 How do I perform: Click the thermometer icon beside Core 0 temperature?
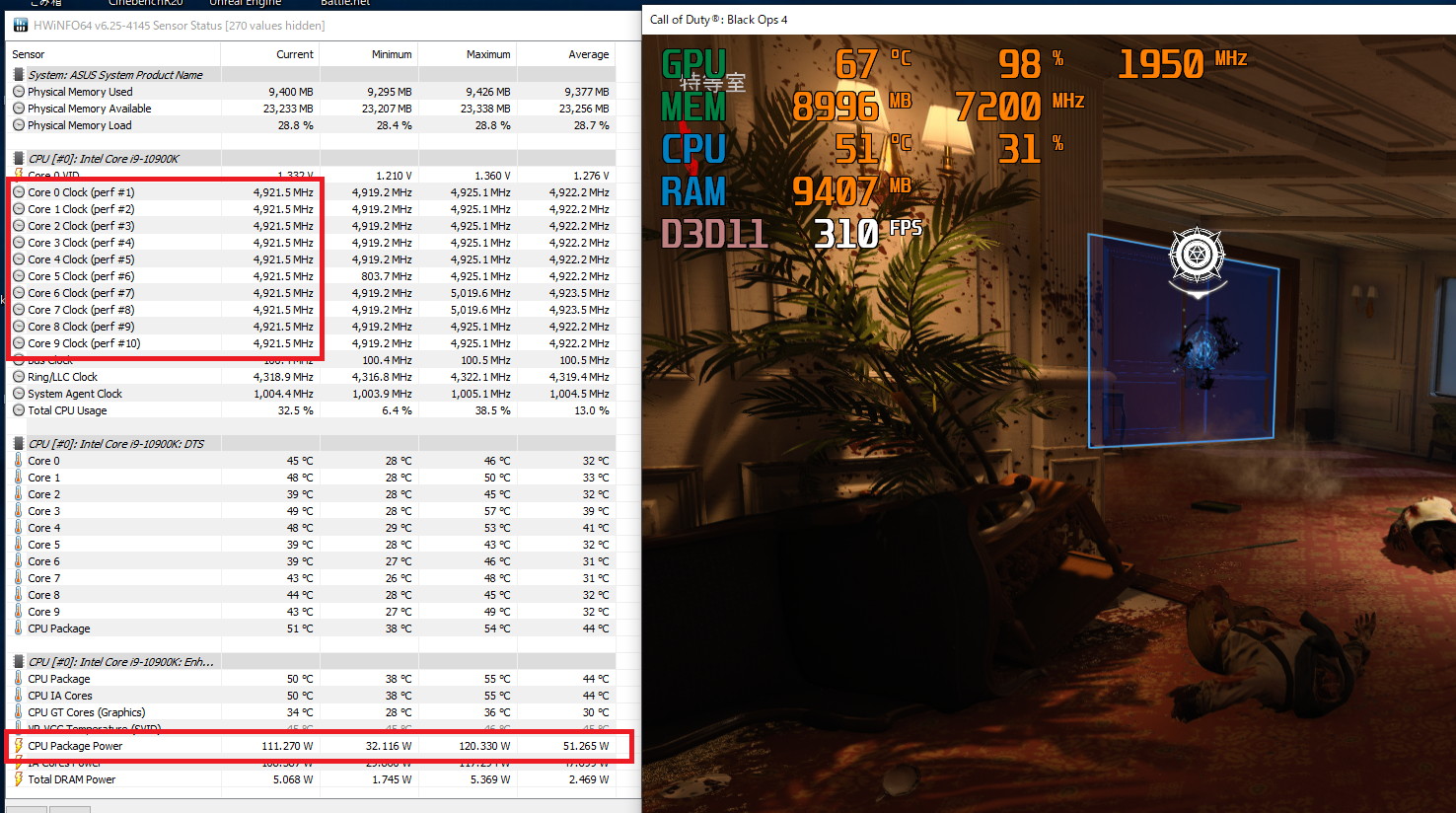19,461
